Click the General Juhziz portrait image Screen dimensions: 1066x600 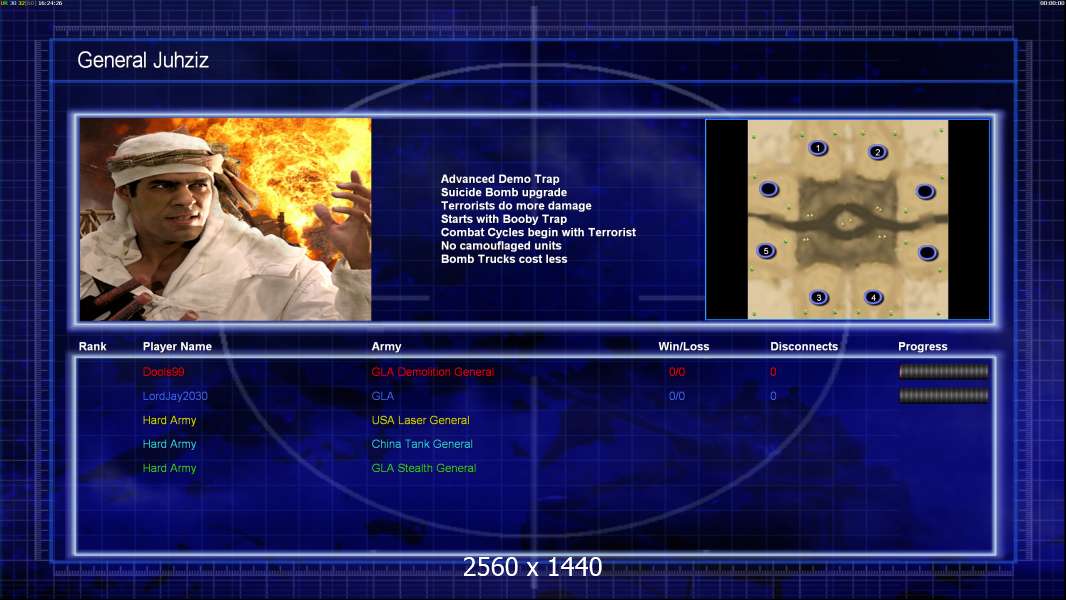(225, 219)
